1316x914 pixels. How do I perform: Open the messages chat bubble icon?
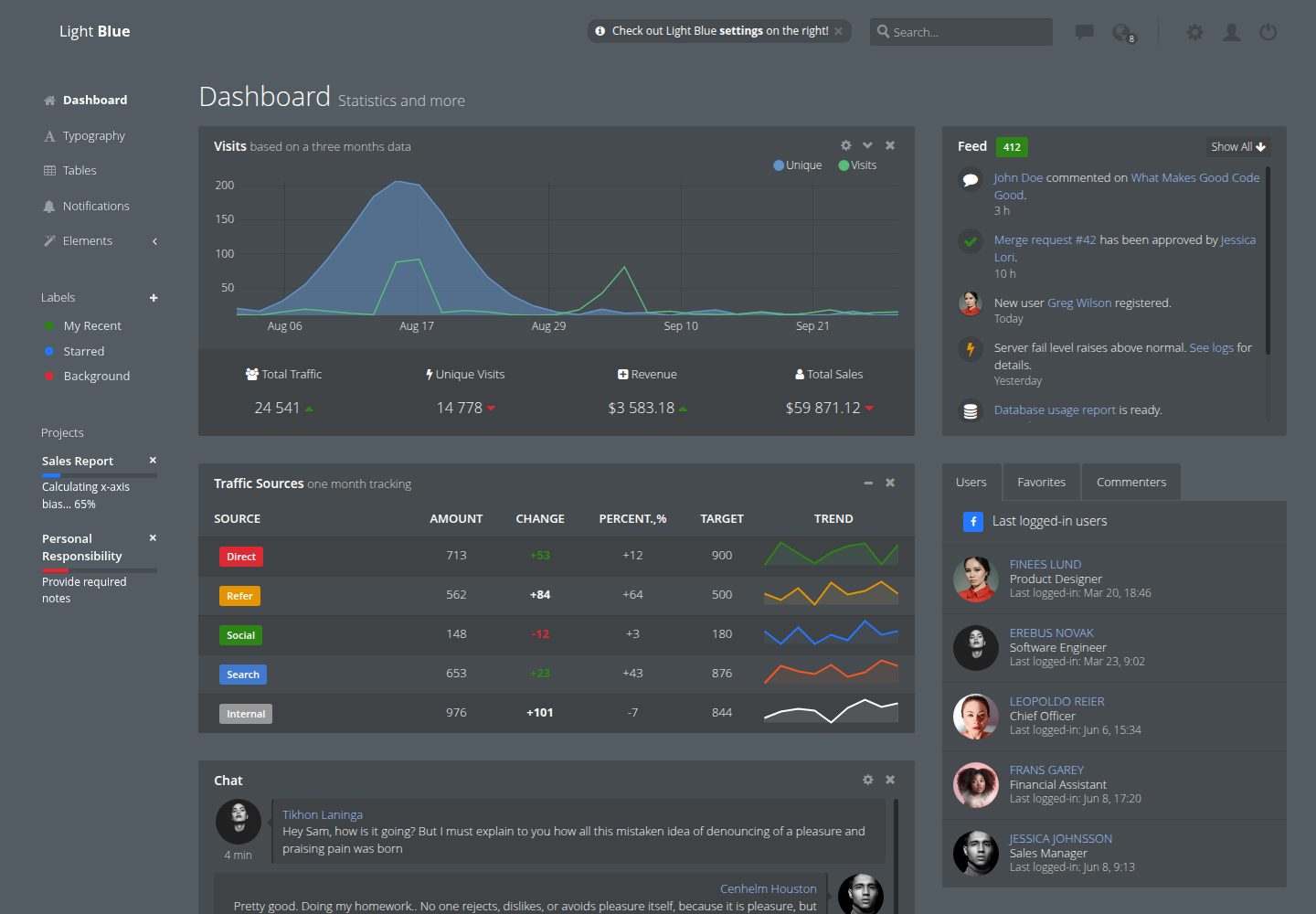1085,32
